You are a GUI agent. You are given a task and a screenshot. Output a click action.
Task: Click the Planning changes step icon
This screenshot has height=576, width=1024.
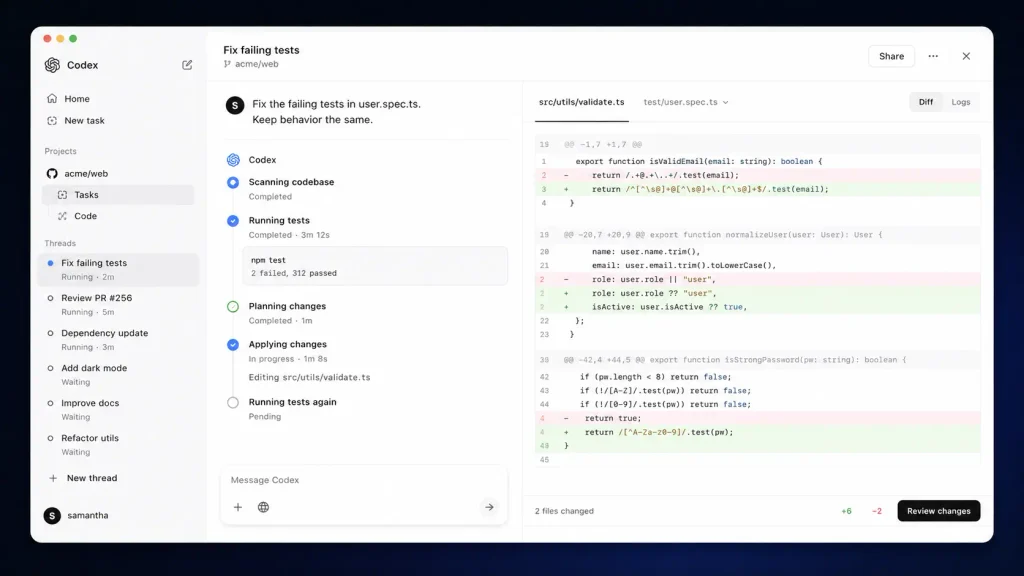[x=233, y=306]
